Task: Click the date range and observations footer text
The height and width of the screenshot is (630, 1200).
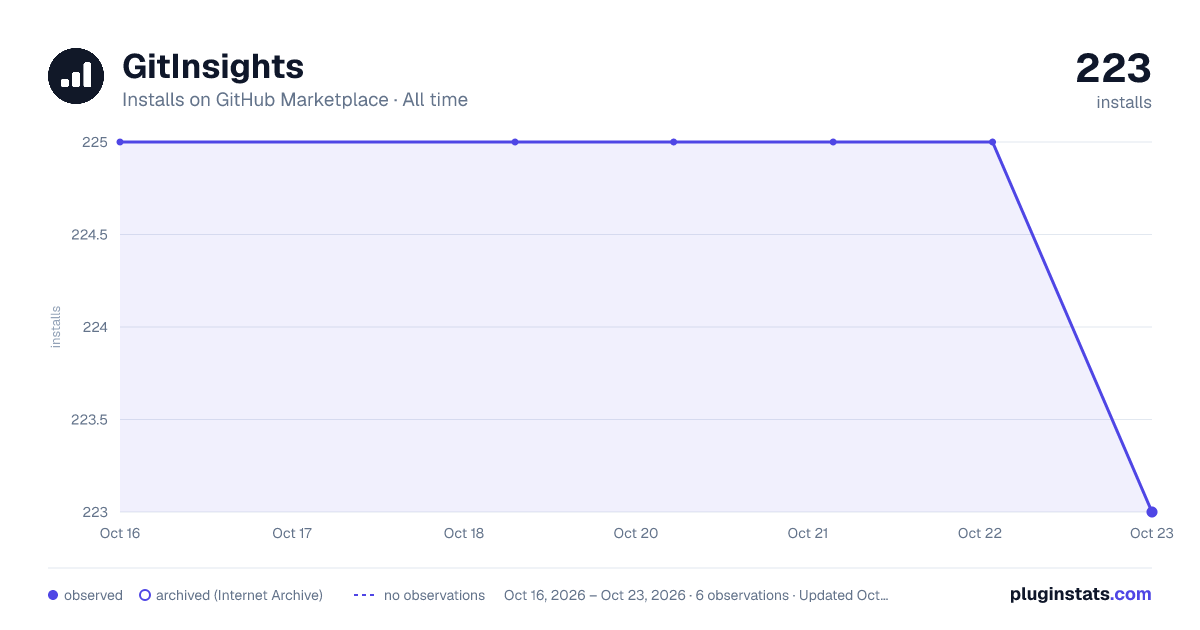Action: pyautogui.click(x=696, y=595)
